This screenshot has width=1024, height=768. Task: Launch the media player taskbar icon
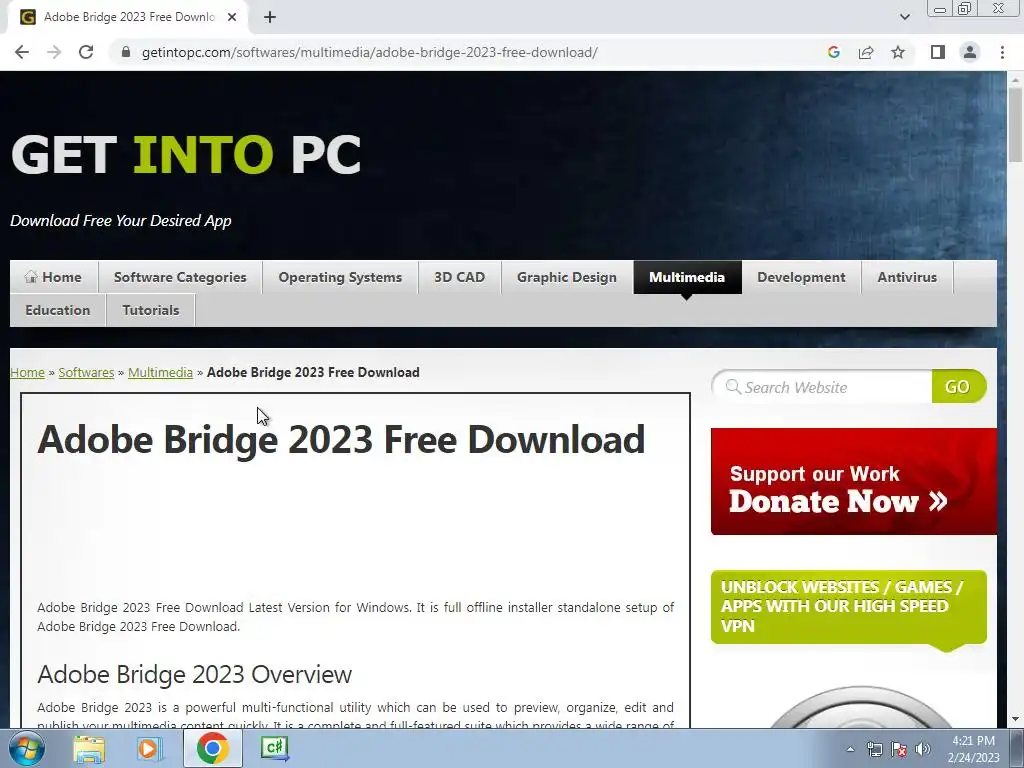[x=149, y=748]
